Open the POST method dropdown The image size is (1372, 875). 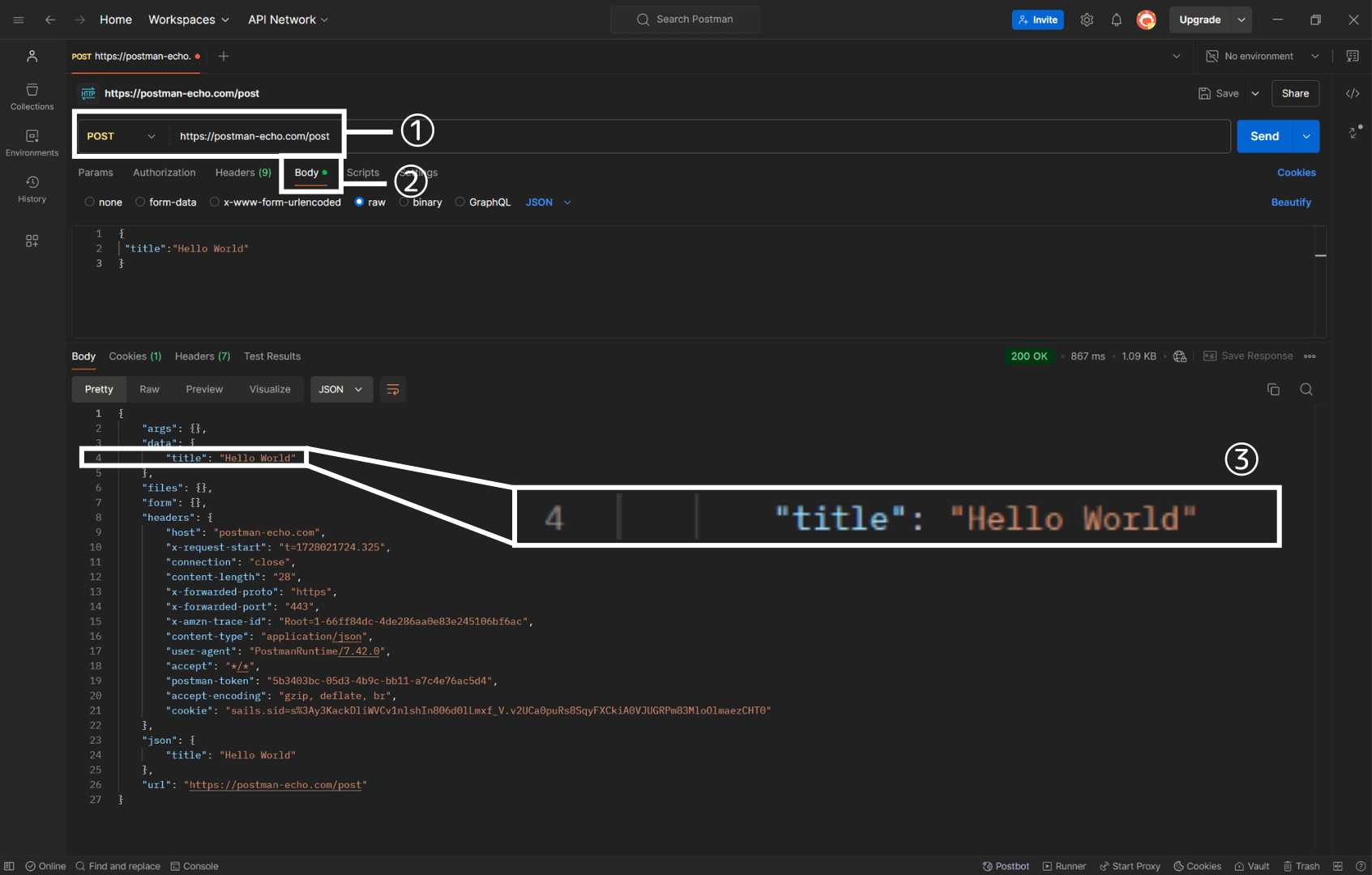point(122,136)
